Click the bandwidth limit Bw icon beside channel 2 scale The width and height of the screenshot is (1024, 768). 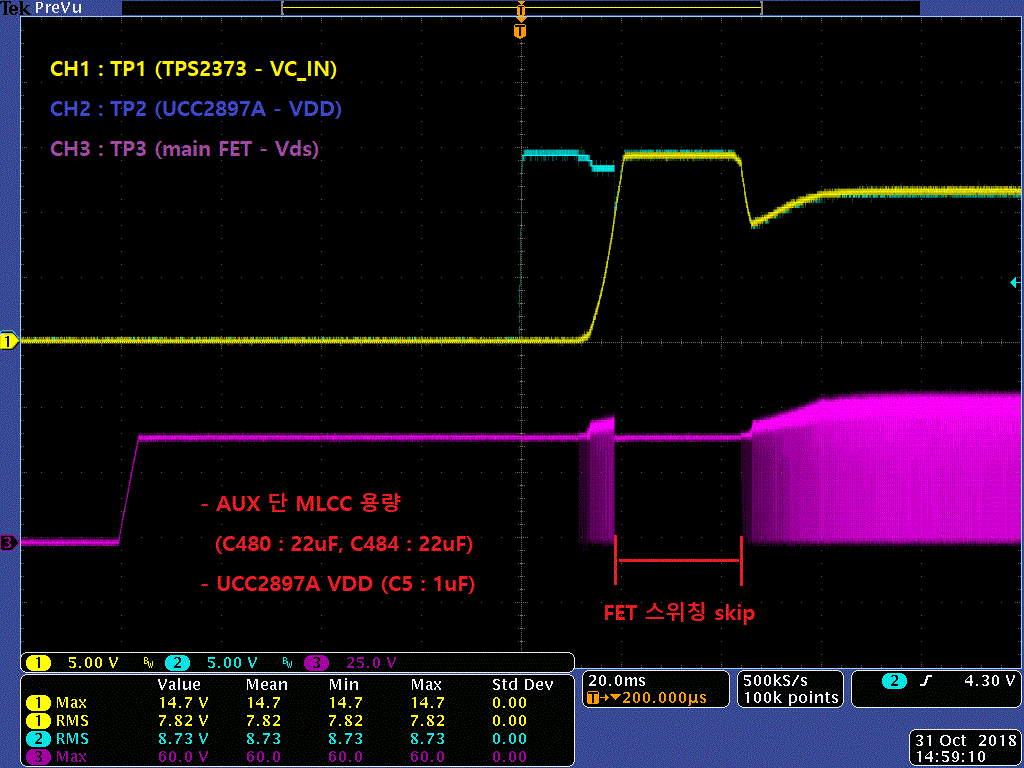[x=287, y=664]
